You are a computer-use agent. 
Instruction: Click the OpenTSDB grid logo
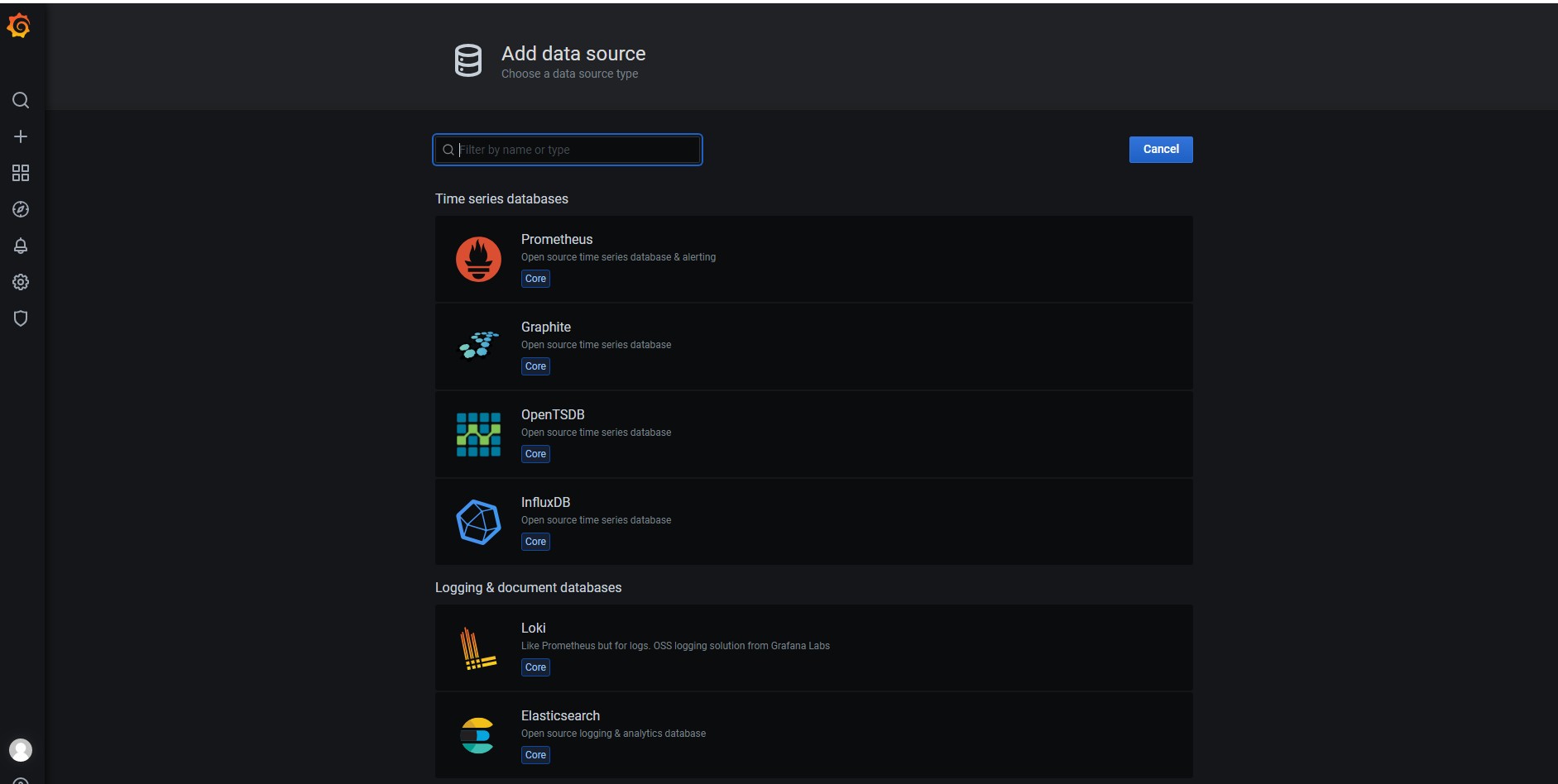tap(478, 434)
